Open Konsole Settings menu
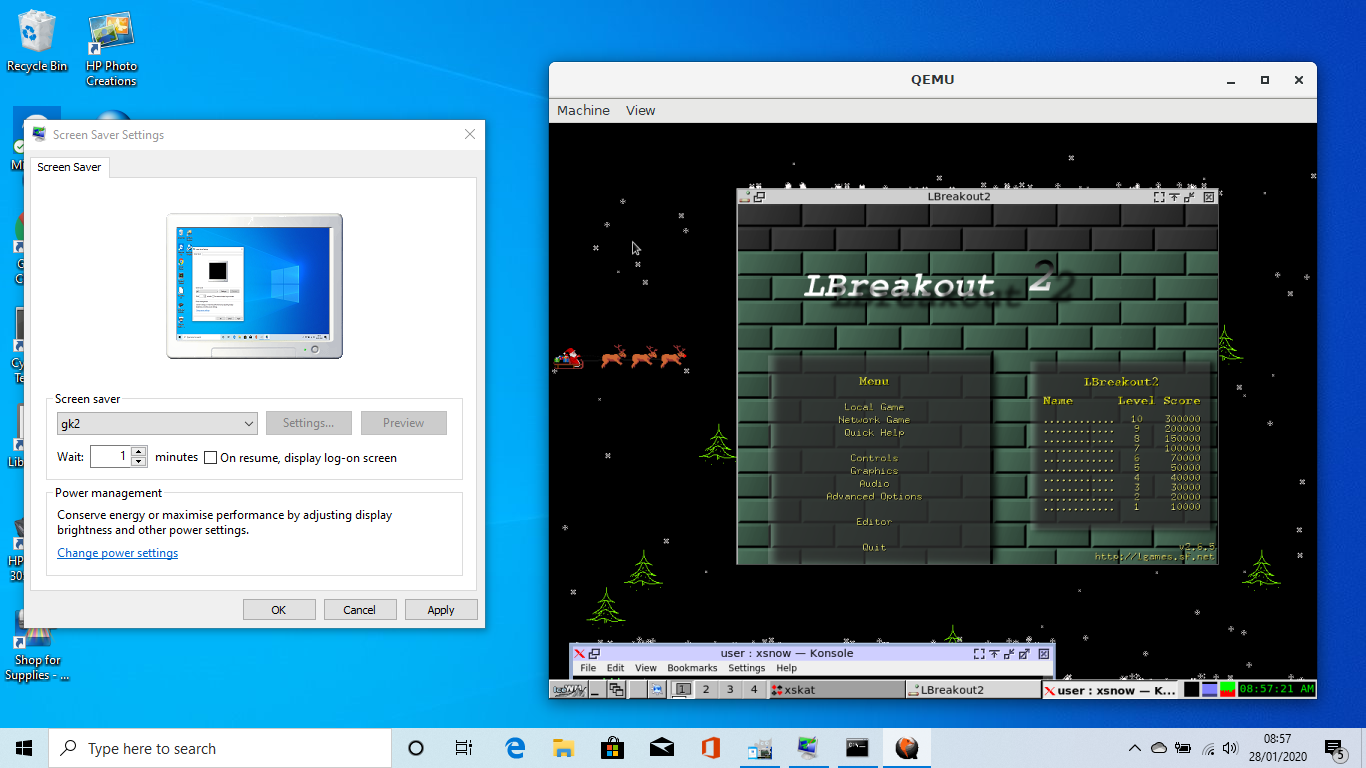 (746, 668)
